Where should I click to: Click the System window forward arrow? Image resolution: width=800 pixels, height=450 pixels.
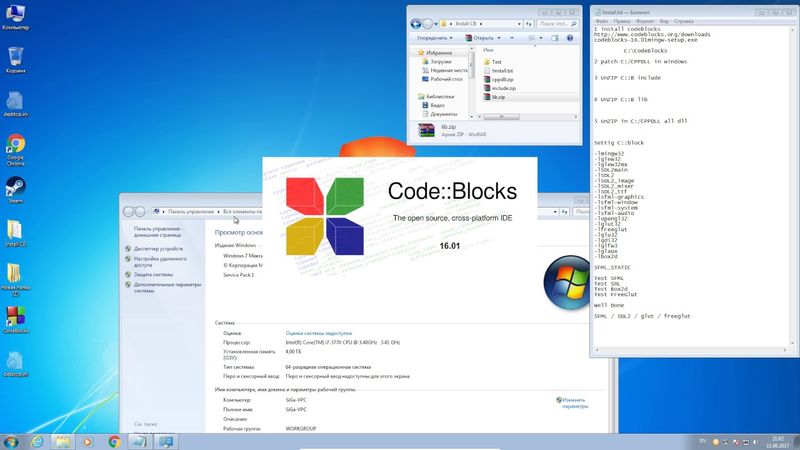140,211
